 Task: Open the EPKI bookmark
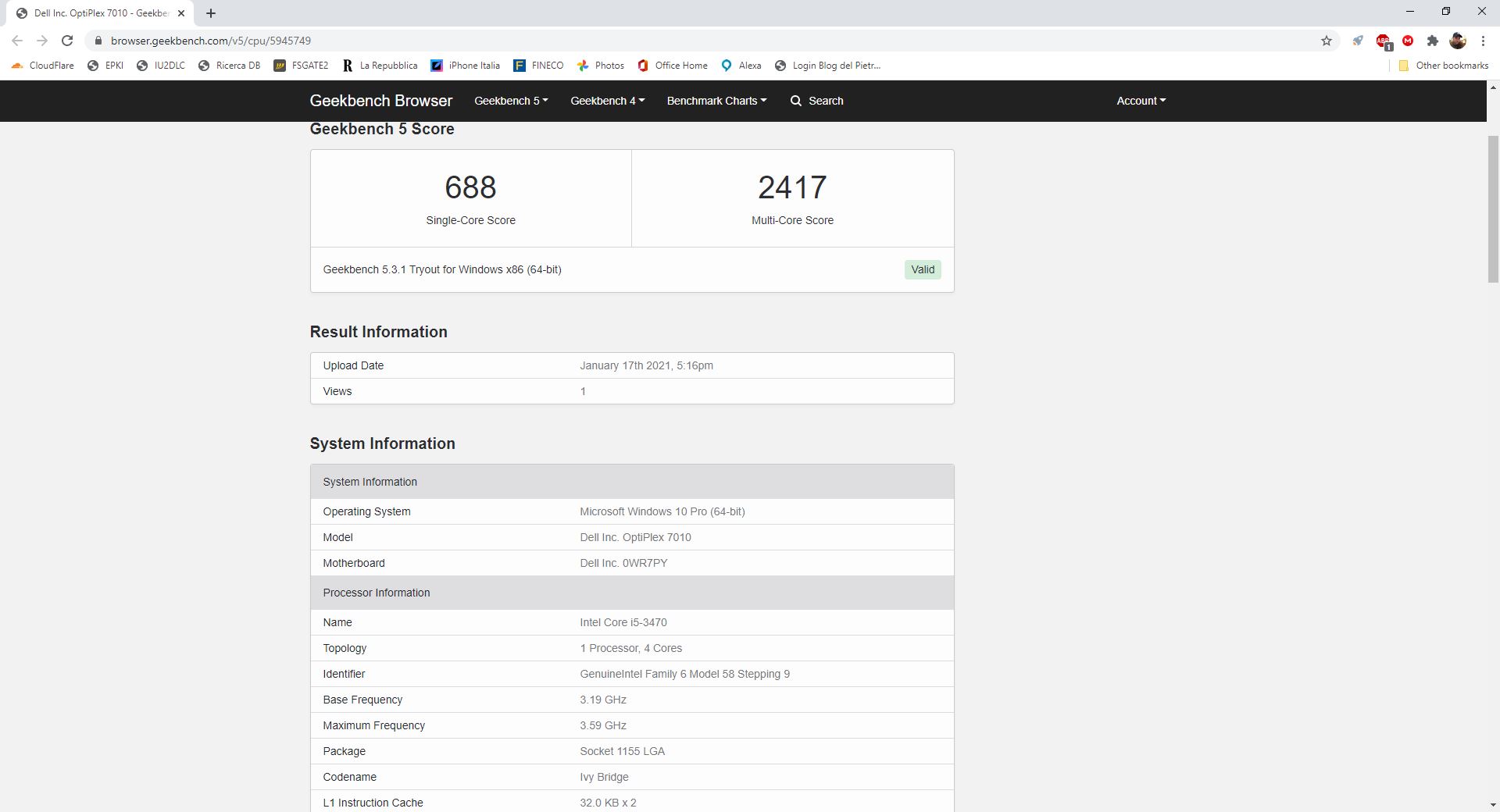105,66
